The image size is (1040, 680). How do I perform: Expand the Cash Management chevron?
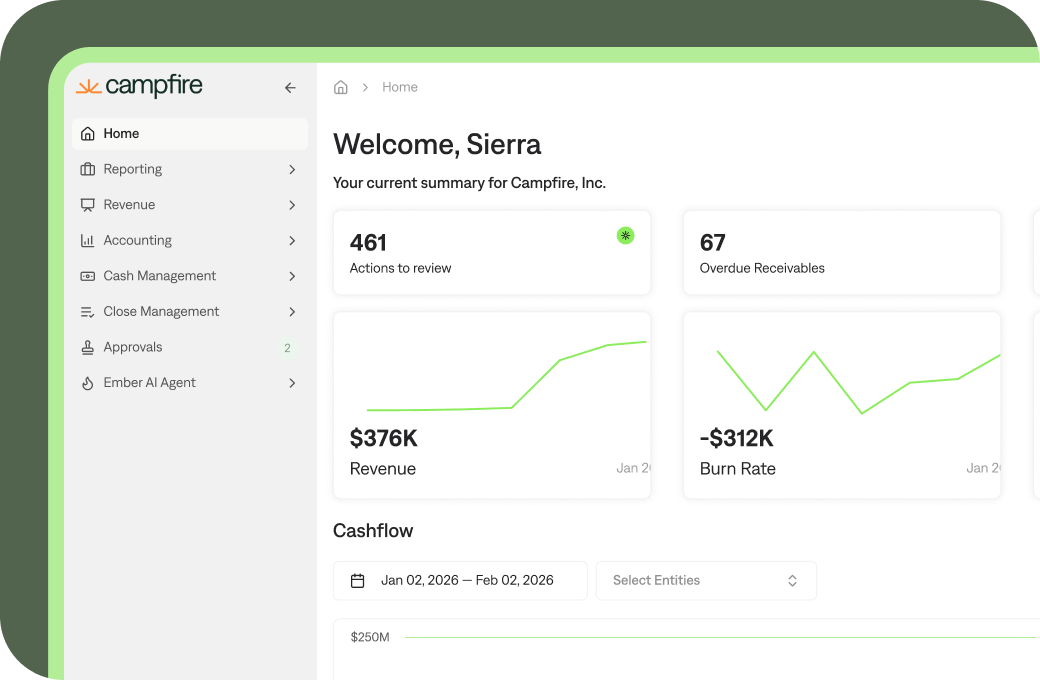point(292,276)
